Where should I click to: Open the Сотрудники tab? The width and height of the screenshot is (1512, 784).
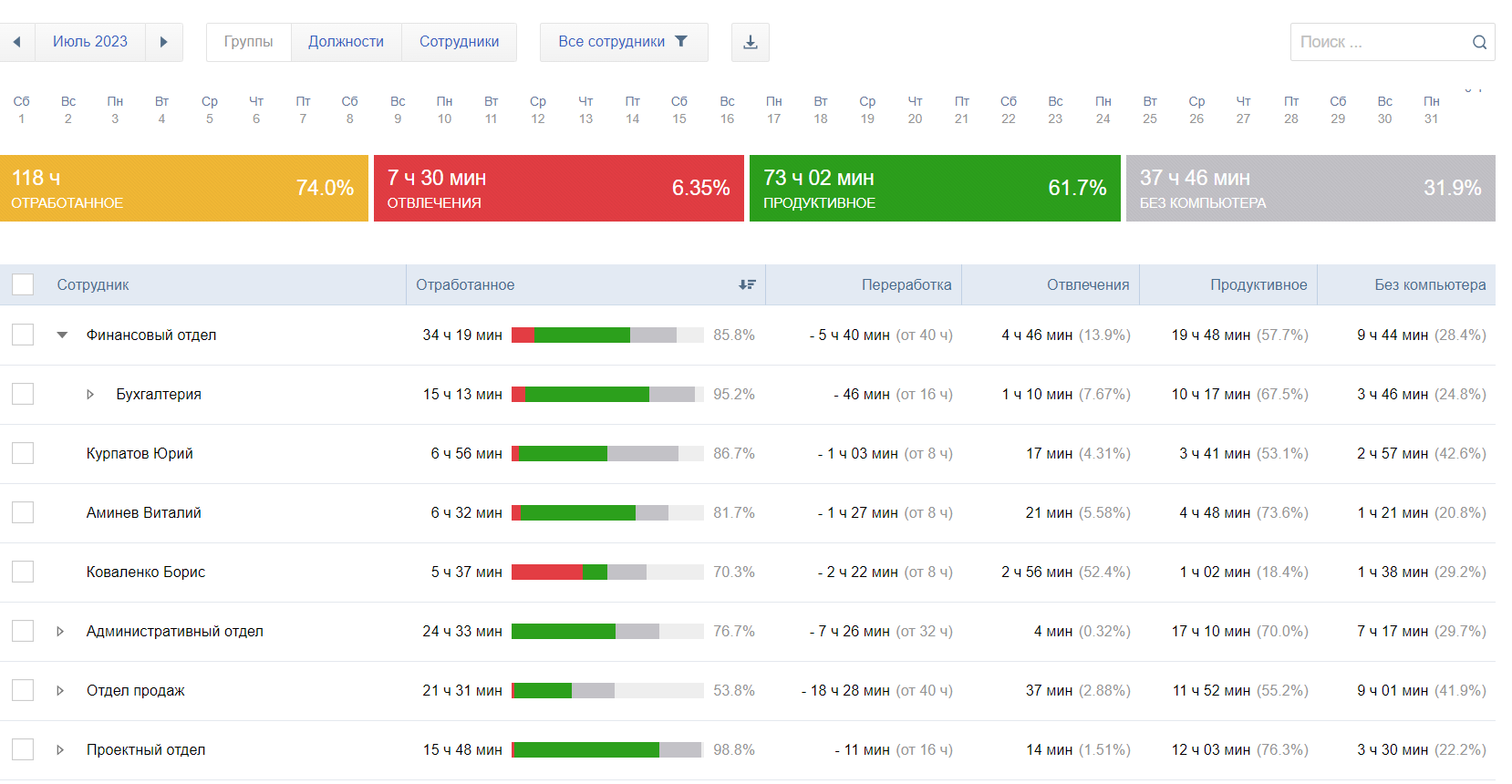pyautogui.click(x=459, y=42)
